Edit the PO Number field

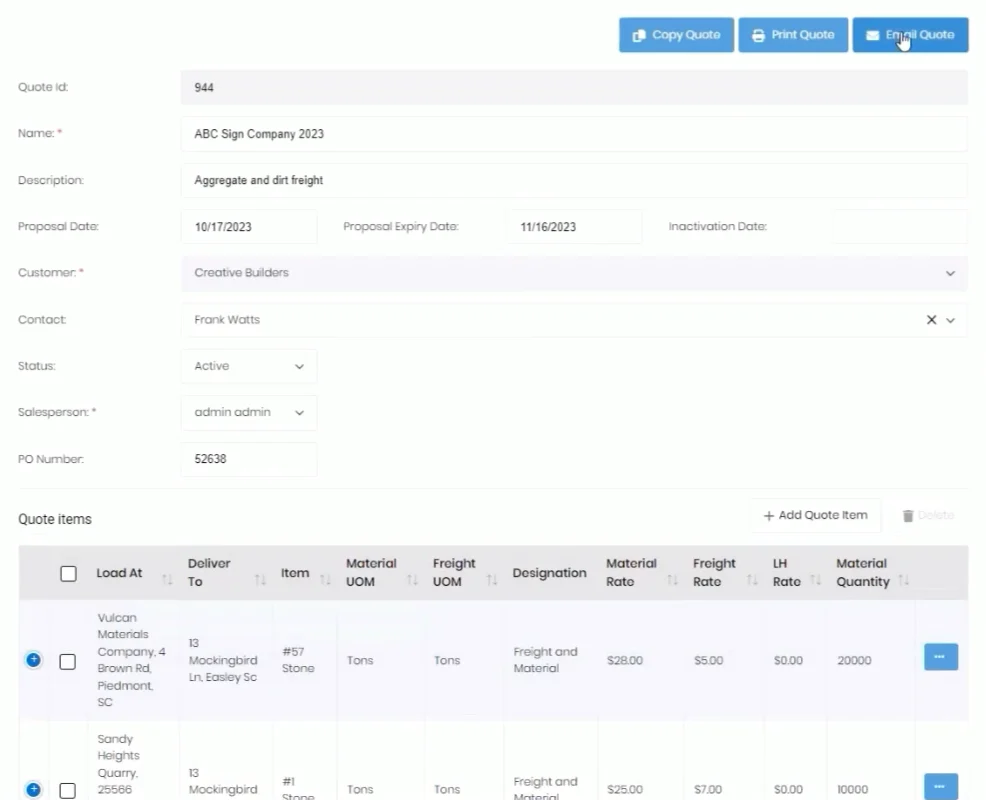(249, 460)
